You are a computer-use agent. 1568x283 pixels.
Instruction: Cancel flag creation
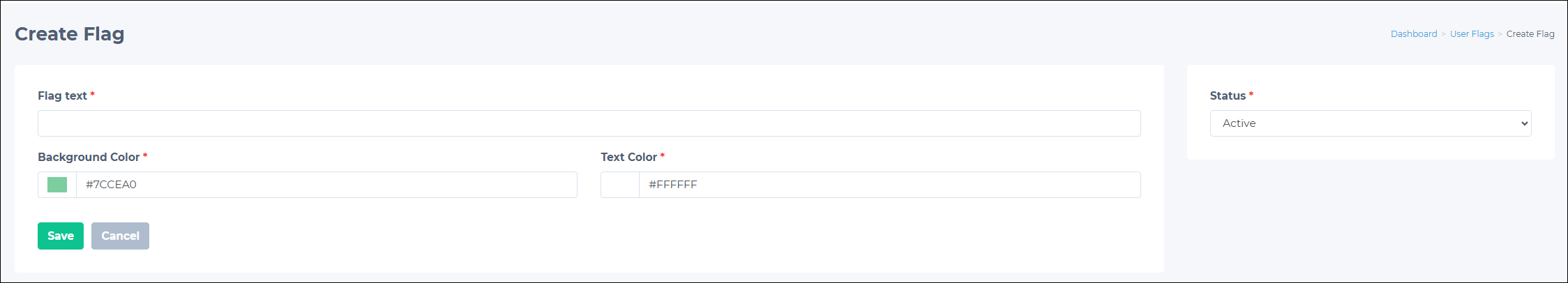pos(120,236)
